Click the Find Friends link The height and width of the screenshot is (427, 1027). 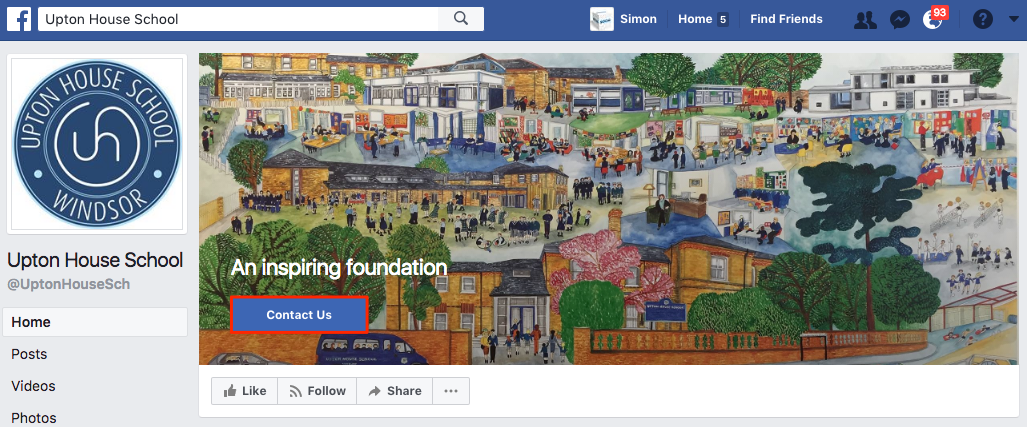click(786, 19)
